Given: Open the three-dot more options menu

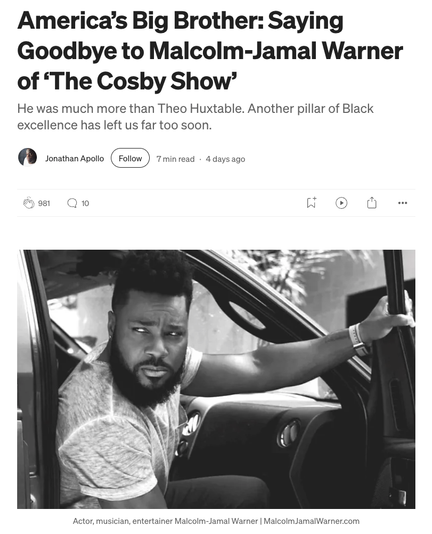Looking at the screenshot, I should [402, 203].
